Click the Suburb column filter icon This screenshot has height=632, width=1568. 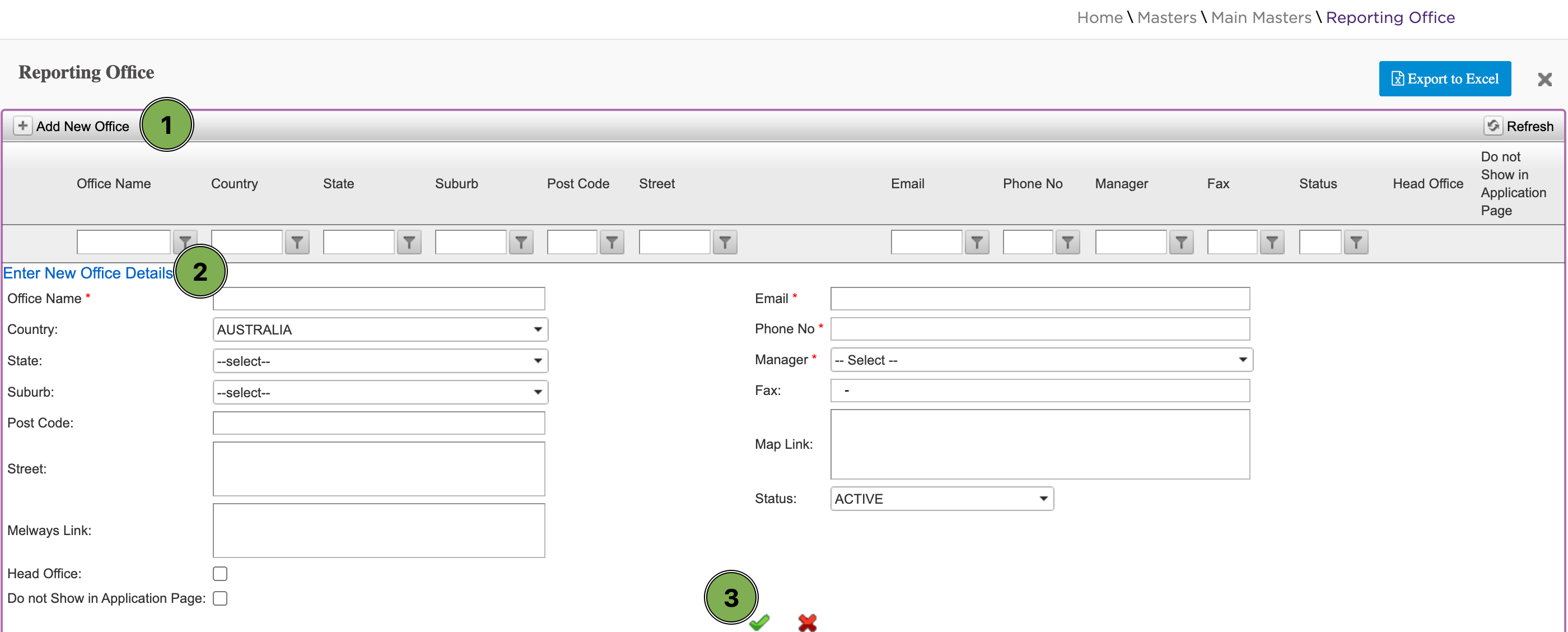[x=521, y=243]
